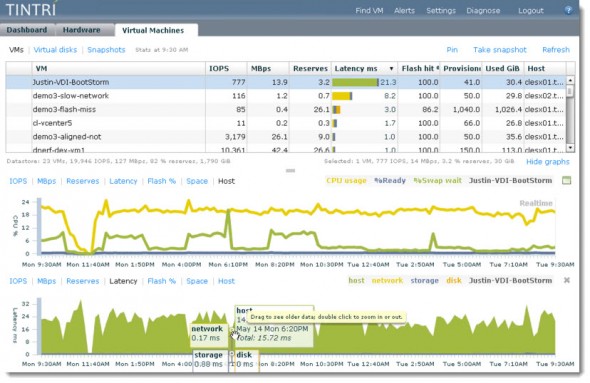Click the Tintri logo

(x=31, y=9)
